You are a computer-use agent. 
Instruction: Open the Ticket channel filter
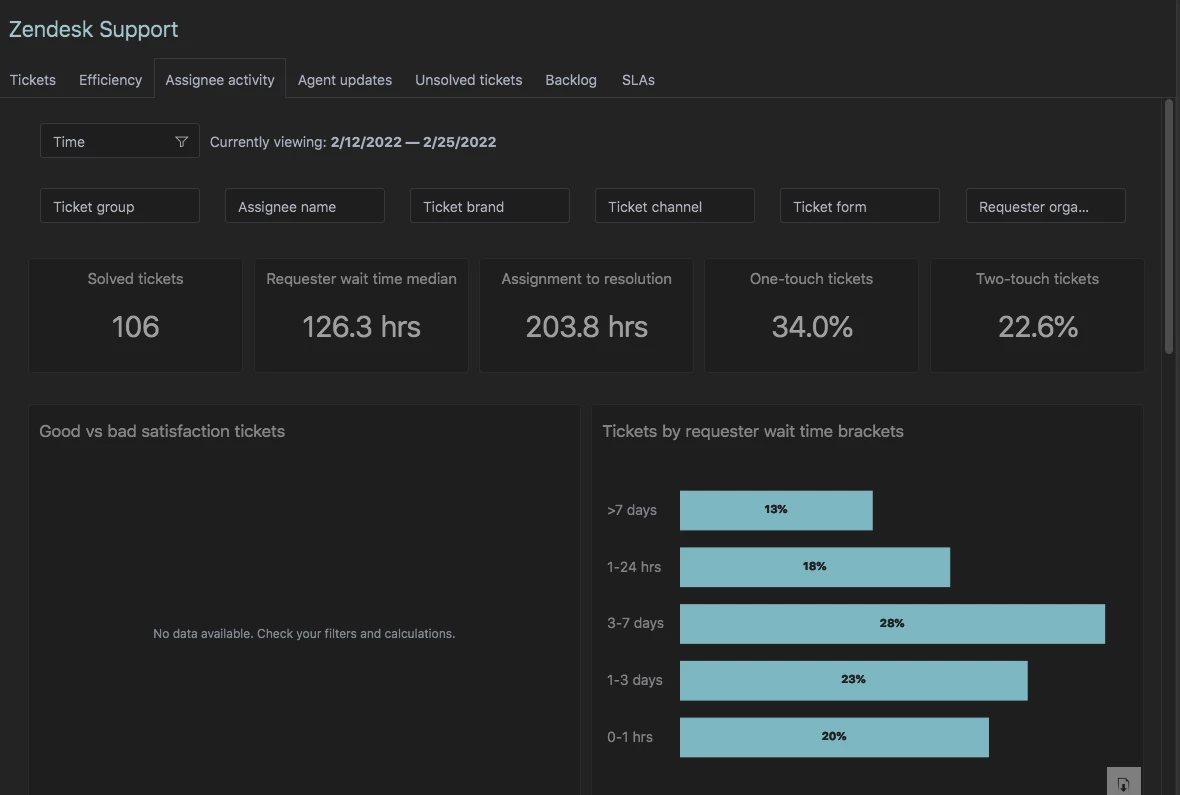pos(675,206)
